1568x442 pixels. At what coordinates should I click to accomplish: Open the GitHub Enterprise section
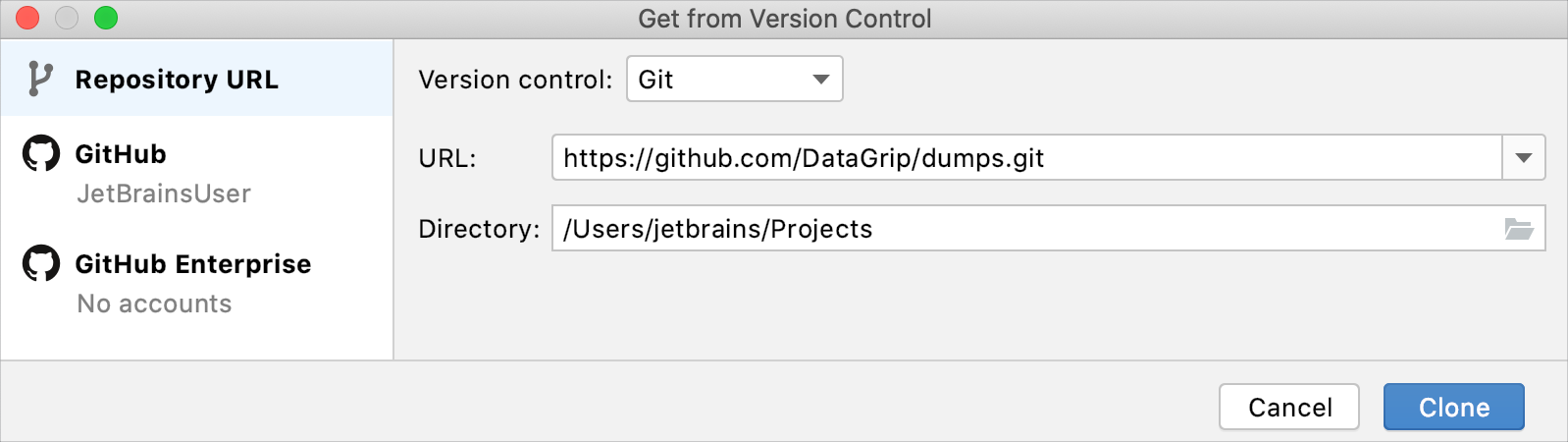click(x=192, y=264)
